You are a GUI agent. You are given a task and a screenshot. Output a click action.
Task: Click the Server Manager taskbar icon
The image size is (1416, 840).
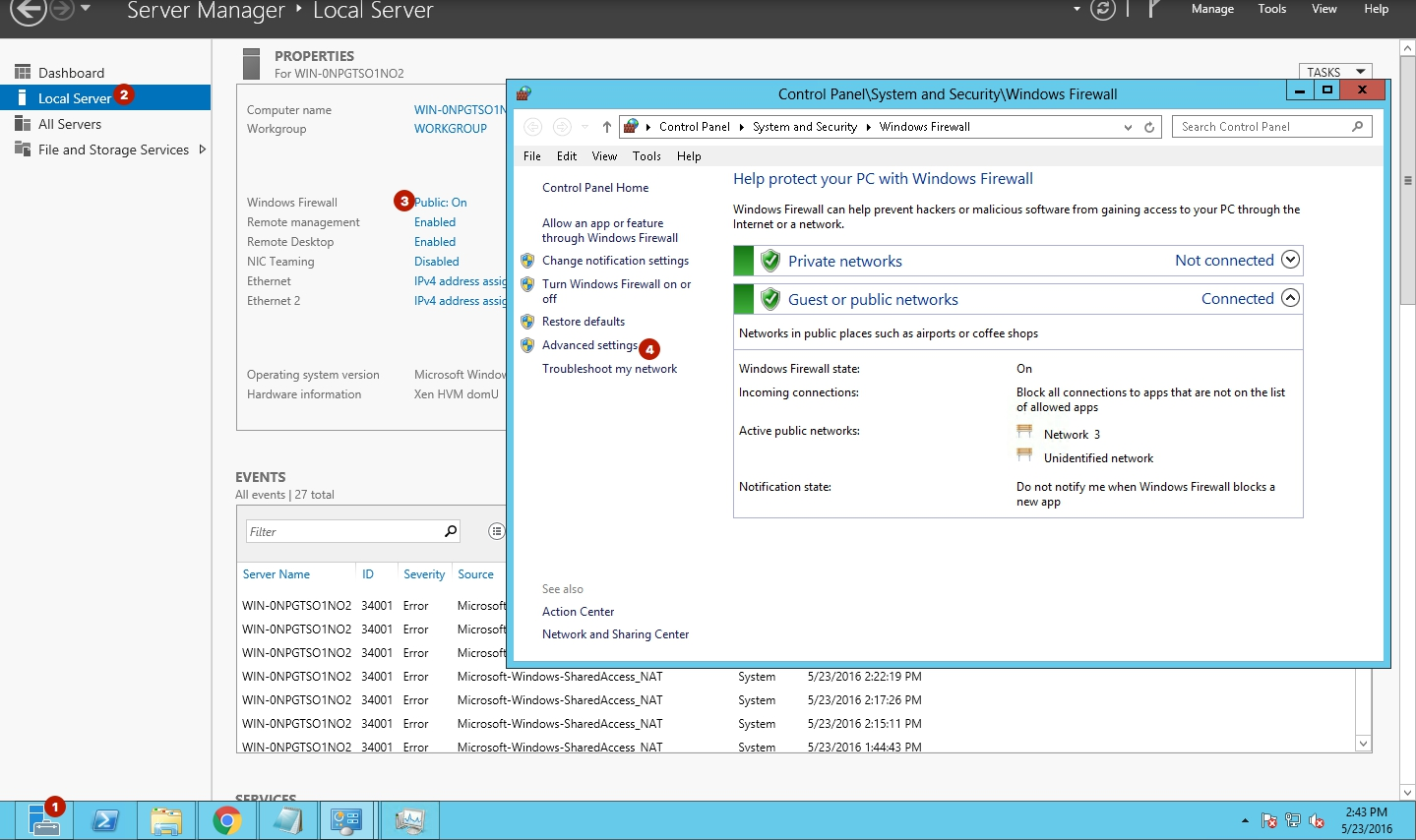click(x=44, y=820)
